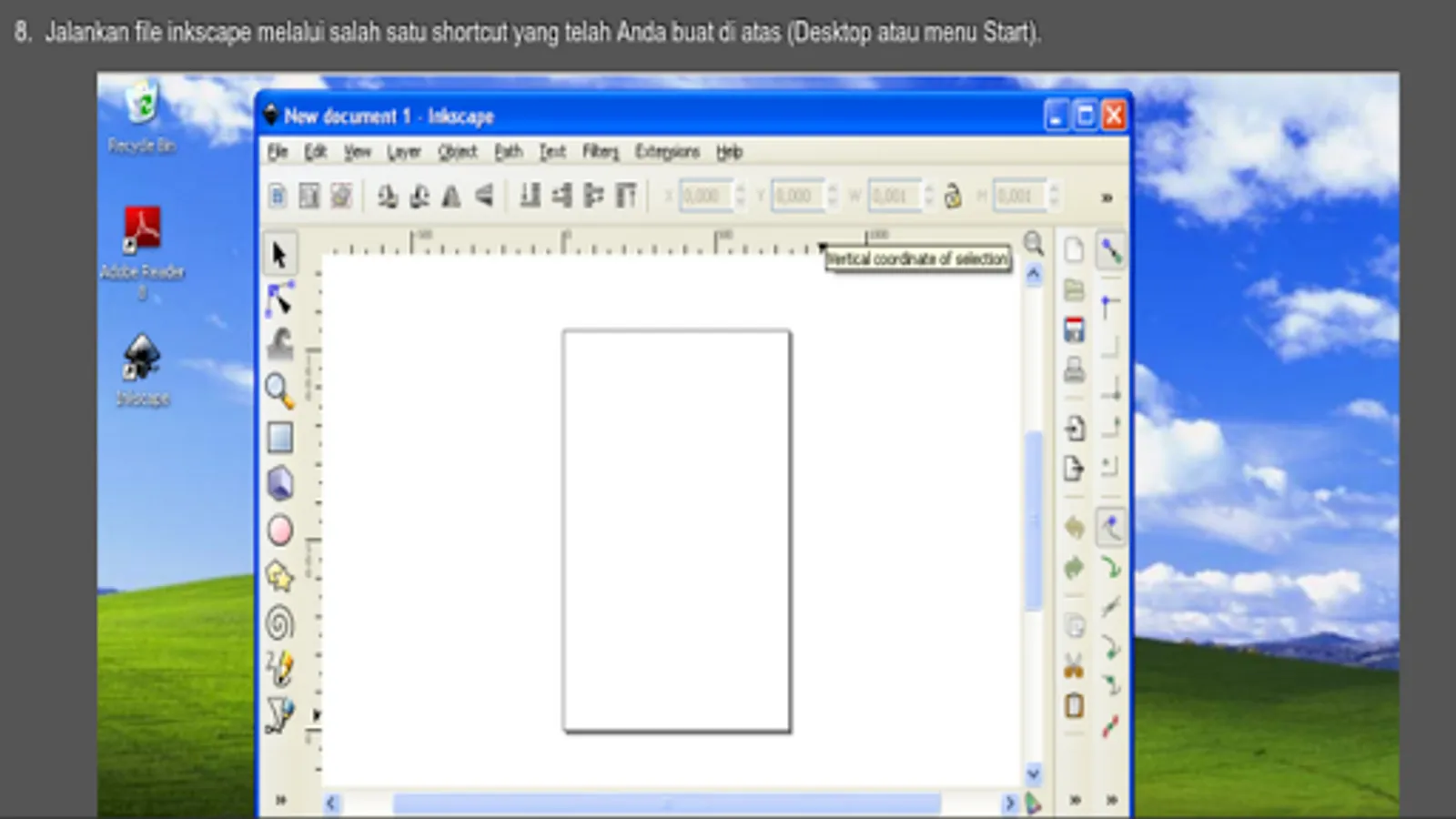The width and height of the screenshot is (1456, 819).
Task: Click the New document icon
Action: (x=1074, y=250)
